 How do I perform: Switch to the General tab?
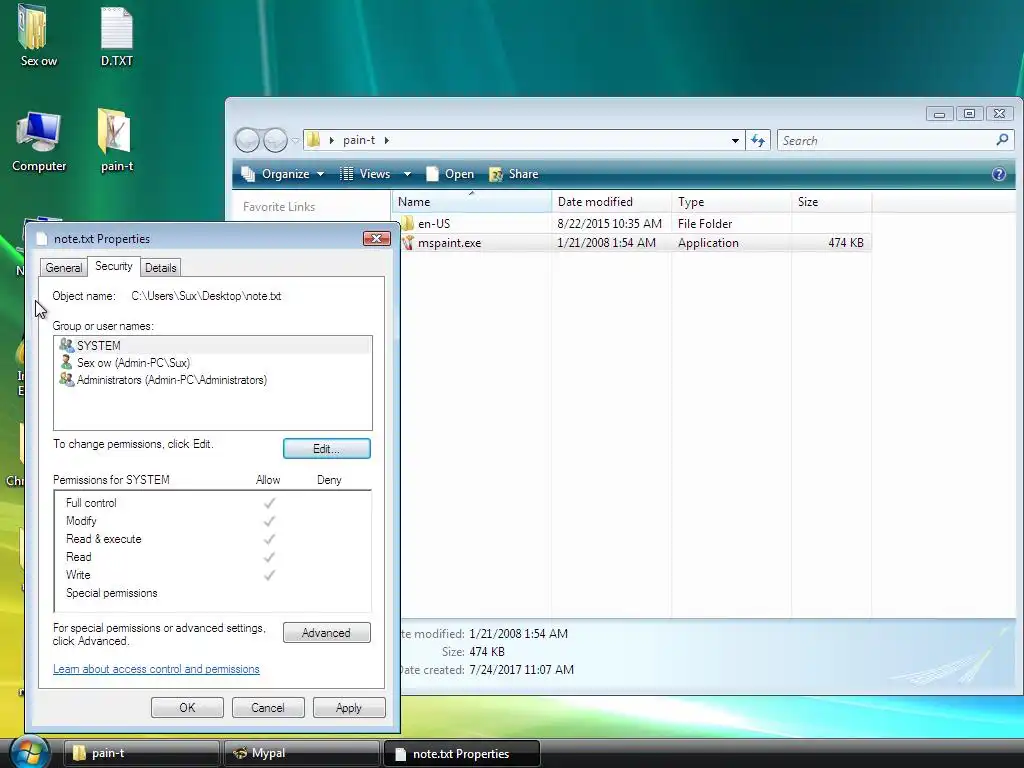coord(63,268)
